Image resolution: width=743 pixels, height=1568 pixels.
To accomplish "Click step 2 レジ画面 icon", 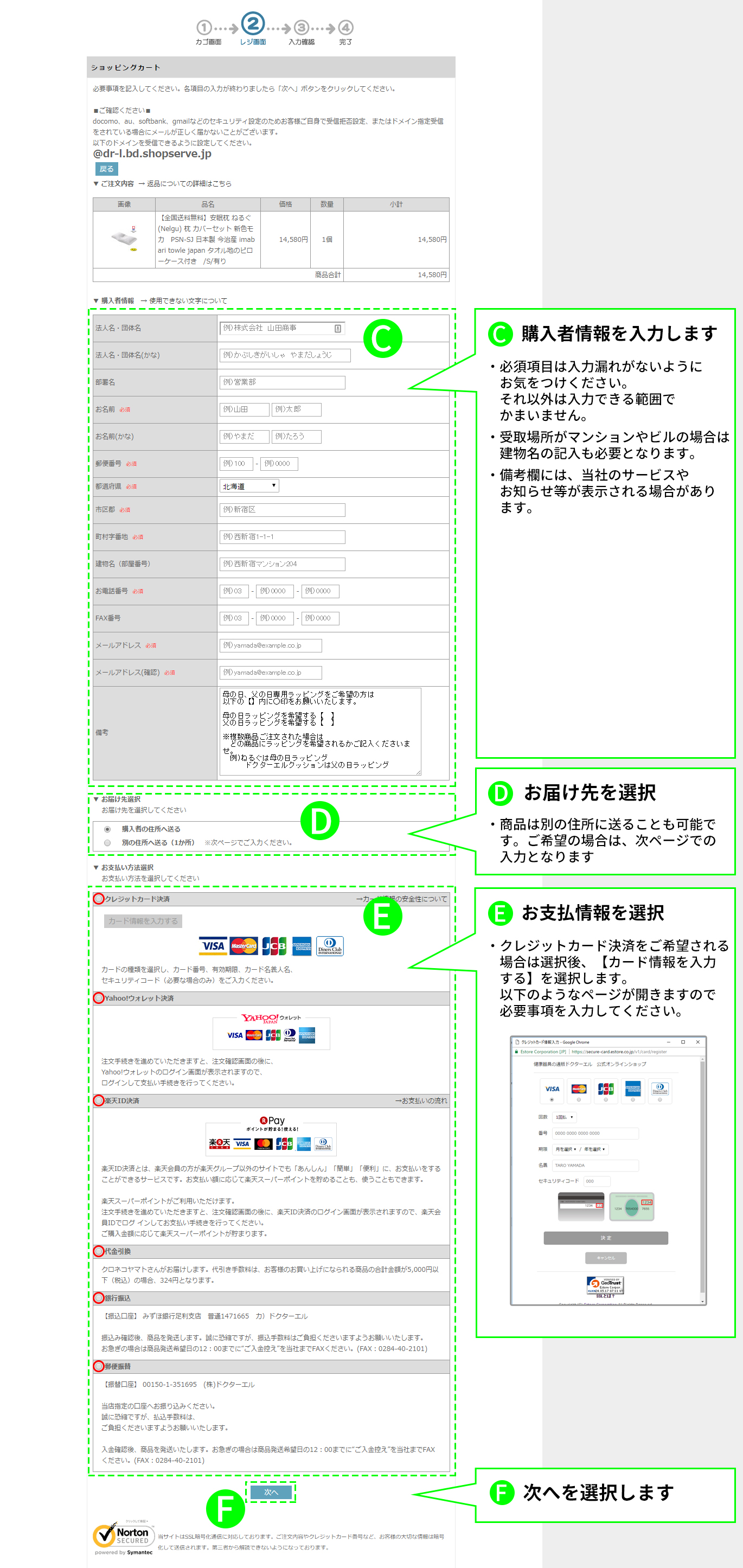I will coord(253,24).
